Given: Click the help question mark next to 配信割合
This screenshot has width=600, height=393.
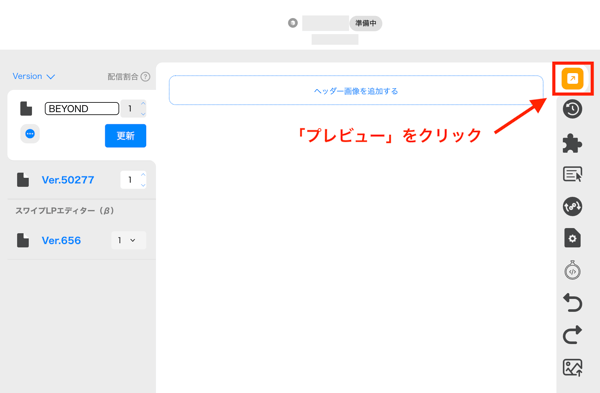Looking at the screenshot, I should pyautogui.click(x=145, y=77).
